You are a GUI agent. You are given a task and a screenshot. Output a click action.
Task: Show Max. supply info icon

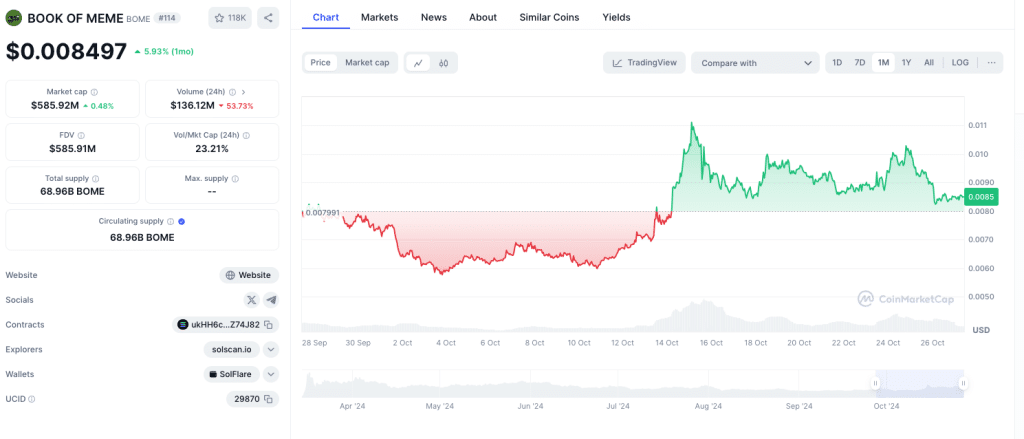[235, 178]
